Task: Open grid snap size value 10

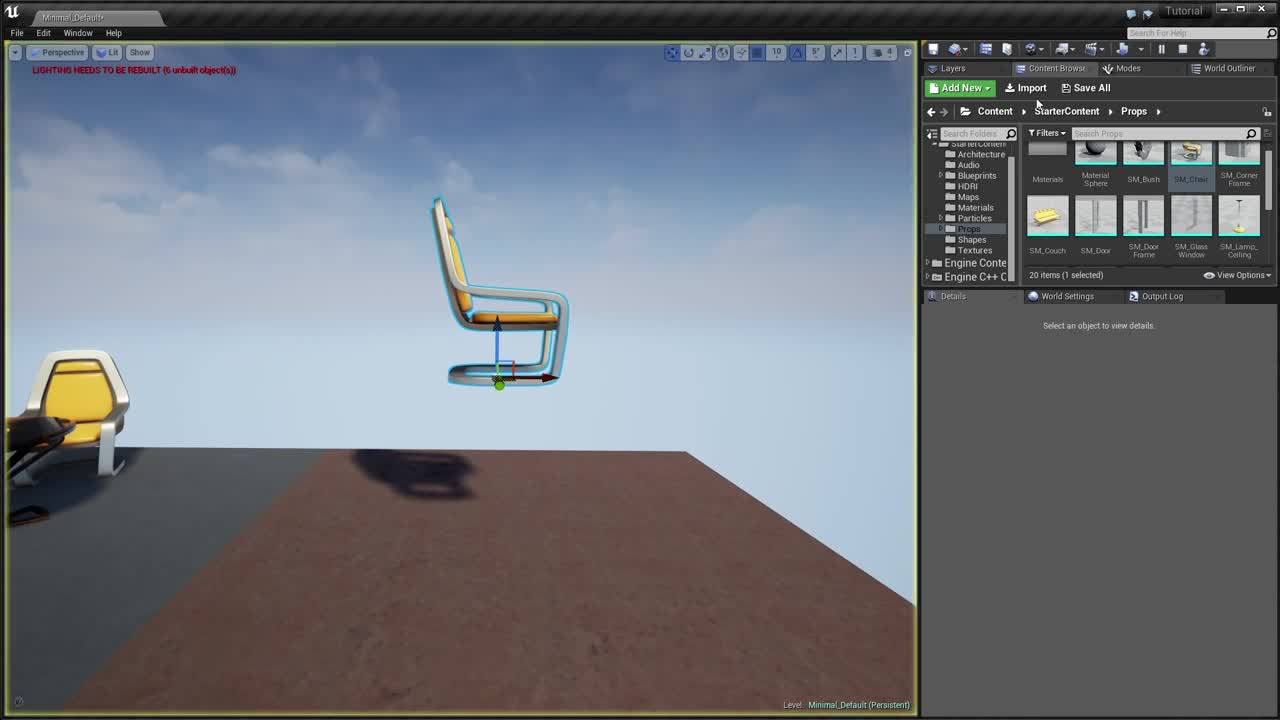Action: click(x=776, y=52)
